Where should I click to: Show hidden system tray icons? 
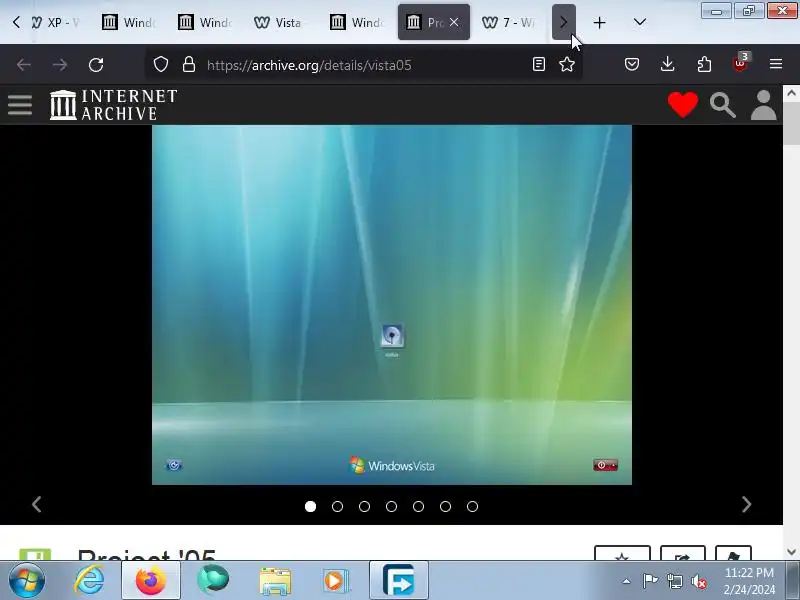pyautogui.click(x=627, y=581)
